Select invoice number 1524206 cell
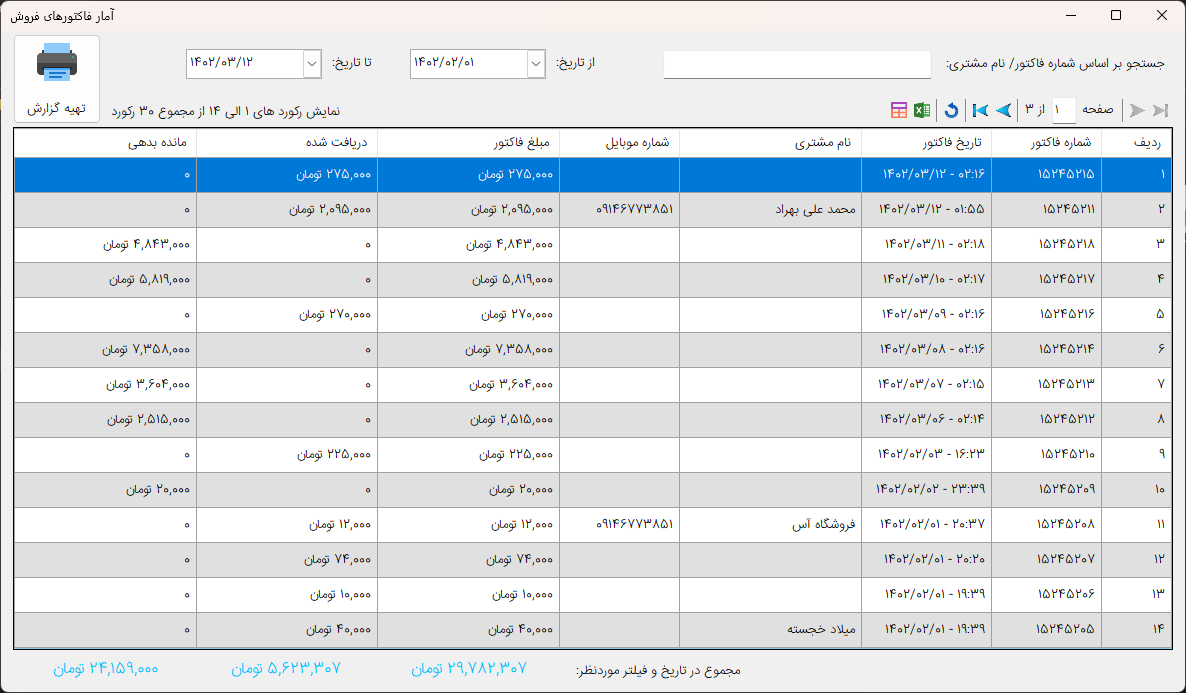 coord(1047,594)
